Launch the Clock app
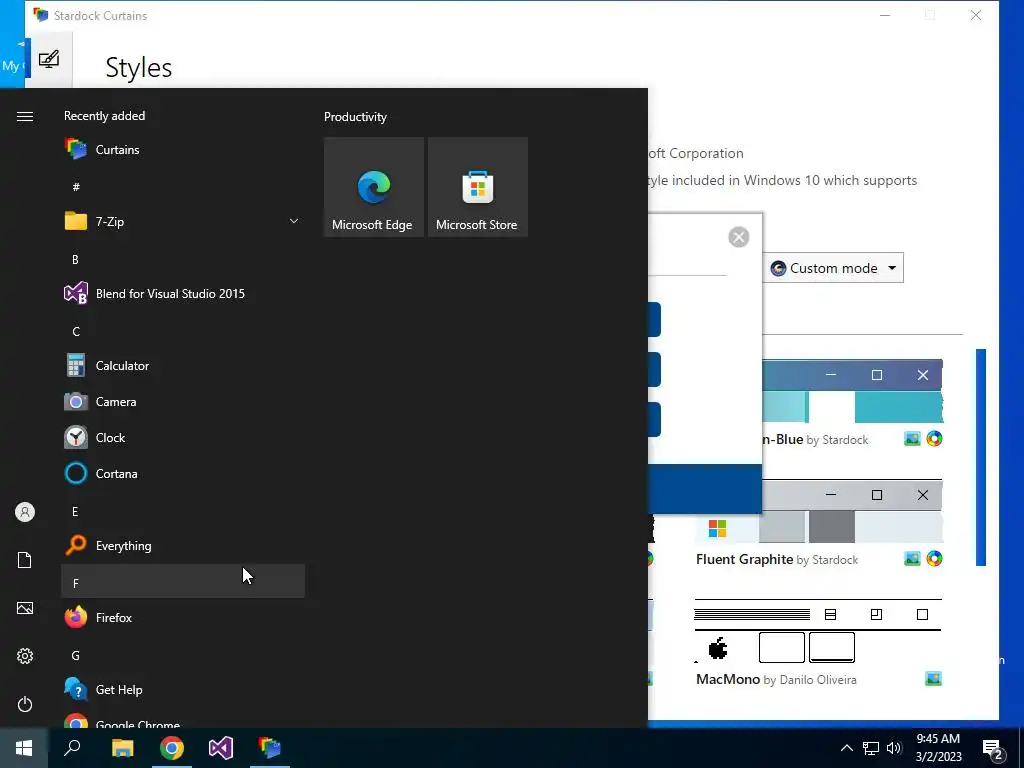 coord(183,438)
